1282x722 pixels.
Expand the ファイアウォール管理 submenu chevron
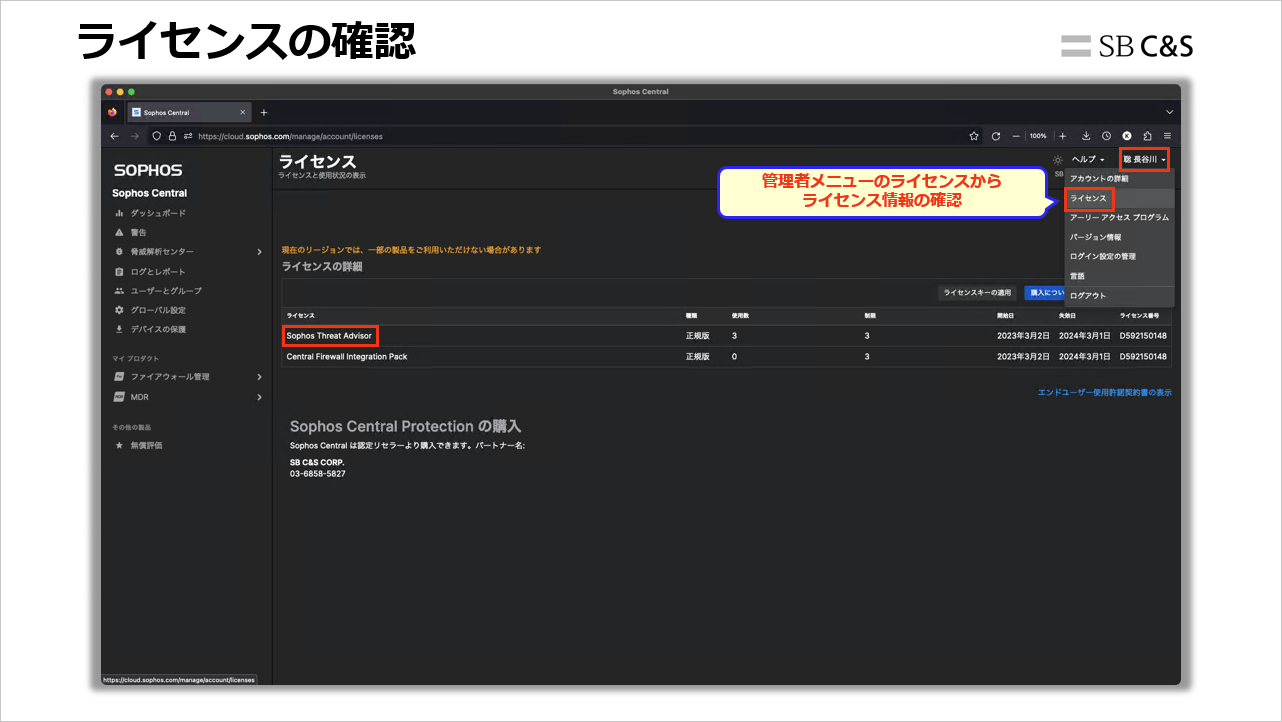pos(259,377)
